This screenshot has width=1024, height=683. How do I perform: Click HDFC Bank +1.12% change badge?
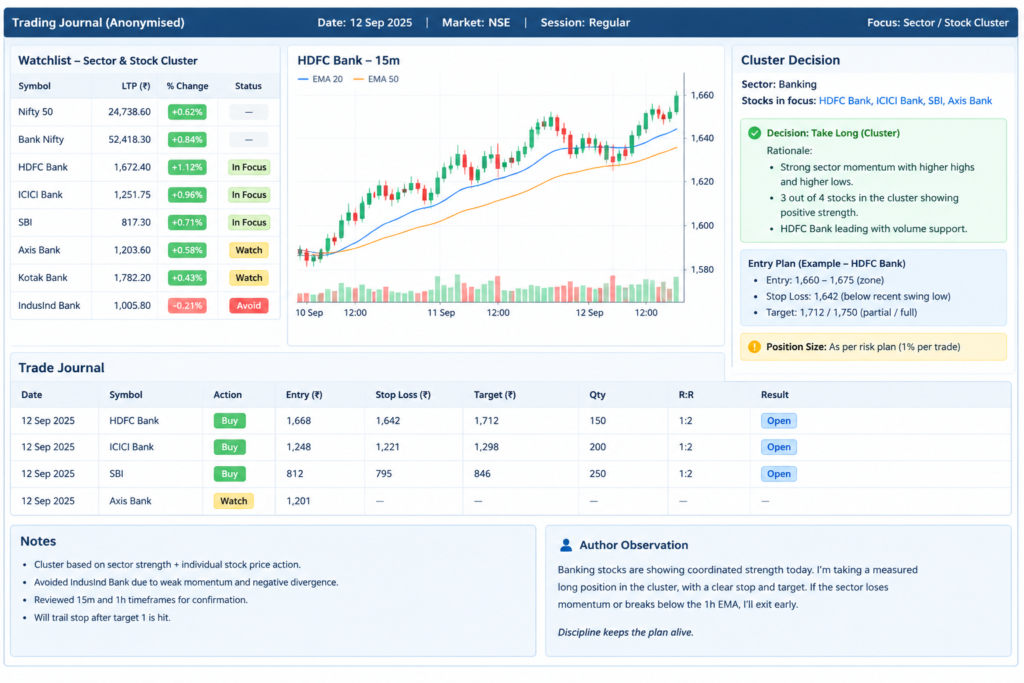tap(187, 167)
